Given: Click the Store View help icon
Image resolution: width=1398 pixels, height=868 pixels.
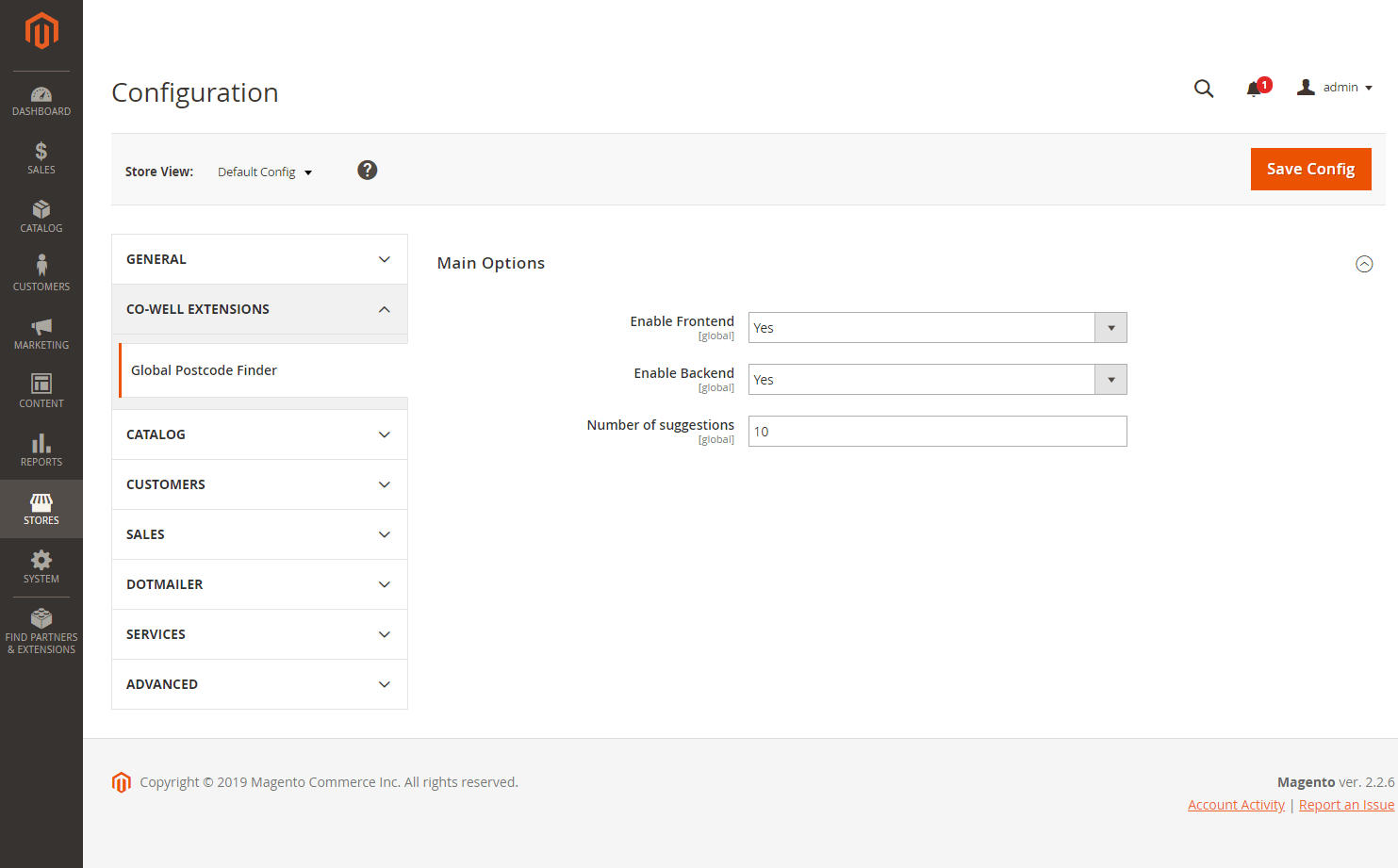Looking at the screenshot, I should [x=367, y=170].
